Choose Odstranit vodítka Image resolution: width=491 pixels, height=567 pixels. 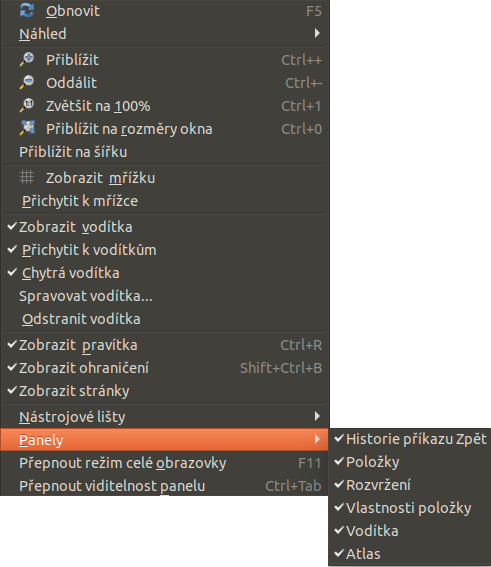coord(165,319)
